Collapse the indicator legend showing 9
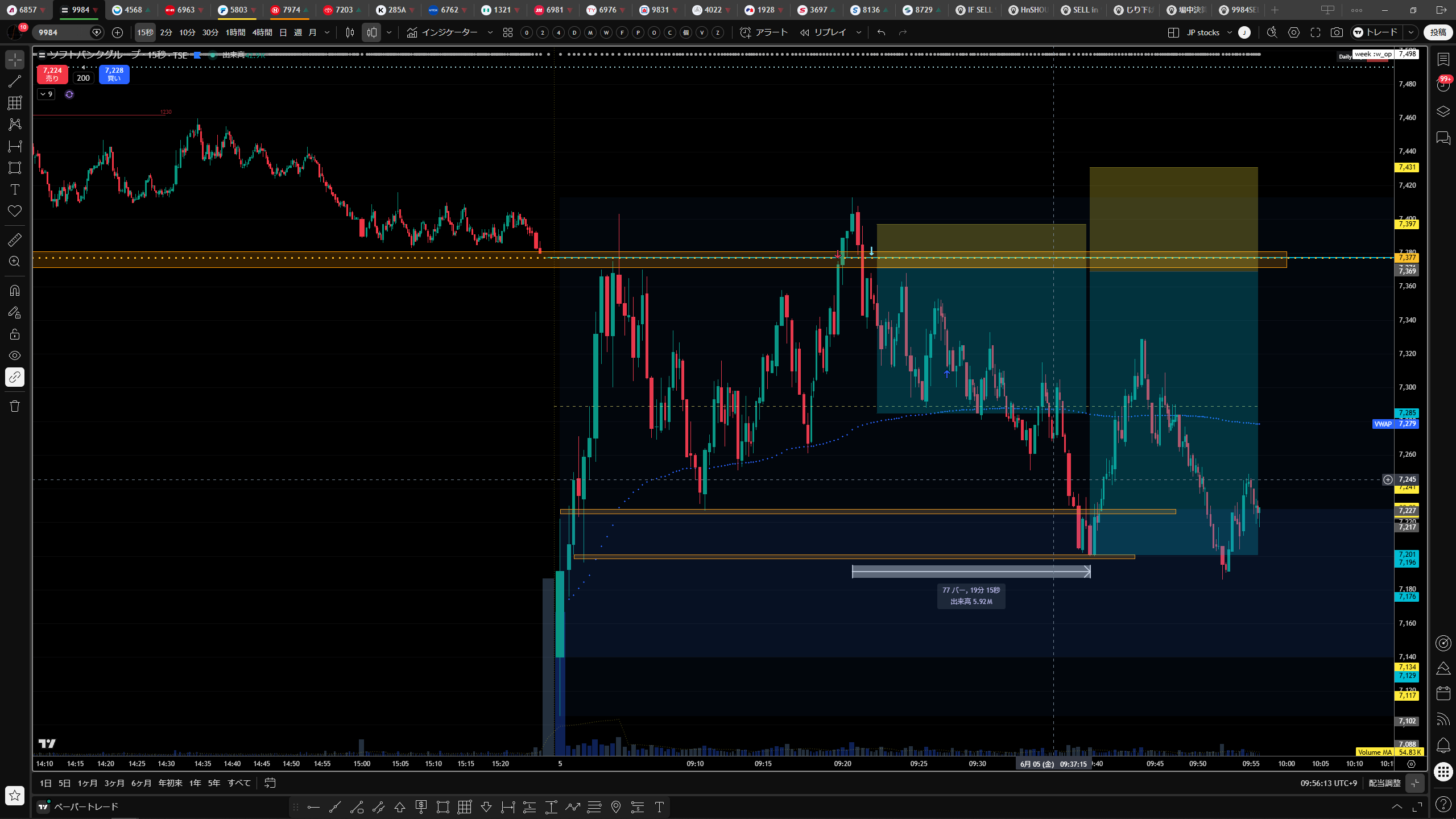This screenshot has width=1456, height=819. (46, 94)
